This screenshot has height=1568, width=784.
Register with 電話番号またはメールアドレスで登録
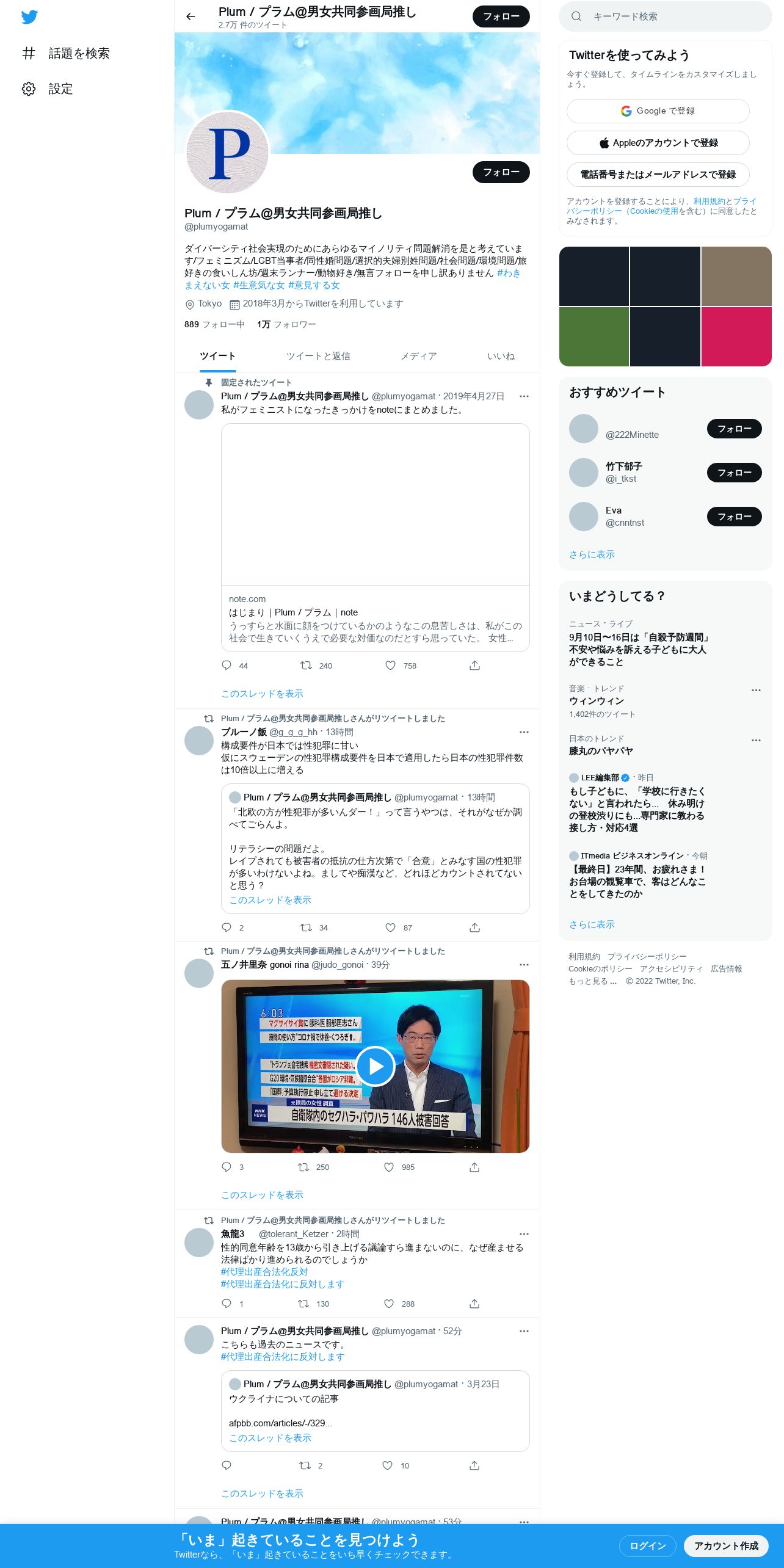pyautogui.click(x=658, y=175)
